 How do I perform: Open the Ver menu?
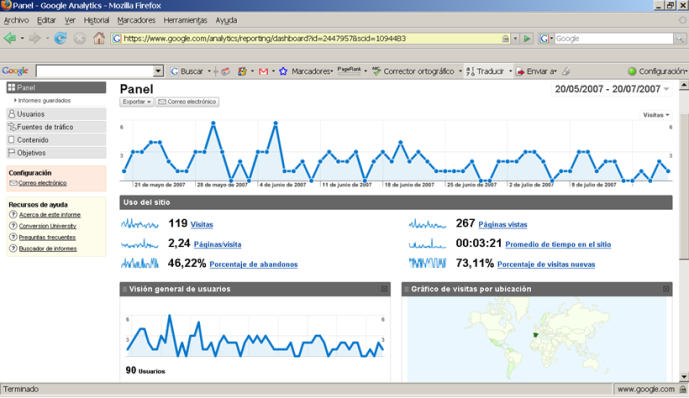[x=70, y=20]
